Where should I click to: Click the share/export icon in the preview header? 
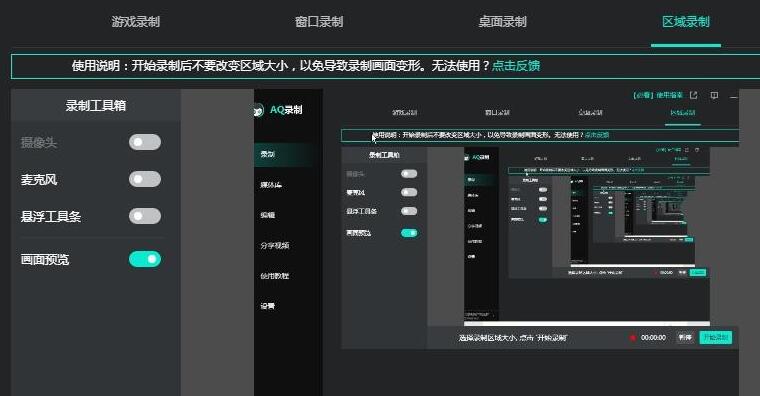pos(694,95)
